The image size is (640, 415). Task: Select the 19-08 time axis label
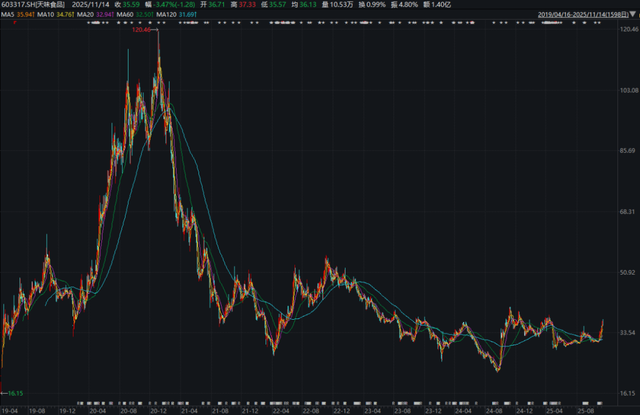(x=38, y=409)
